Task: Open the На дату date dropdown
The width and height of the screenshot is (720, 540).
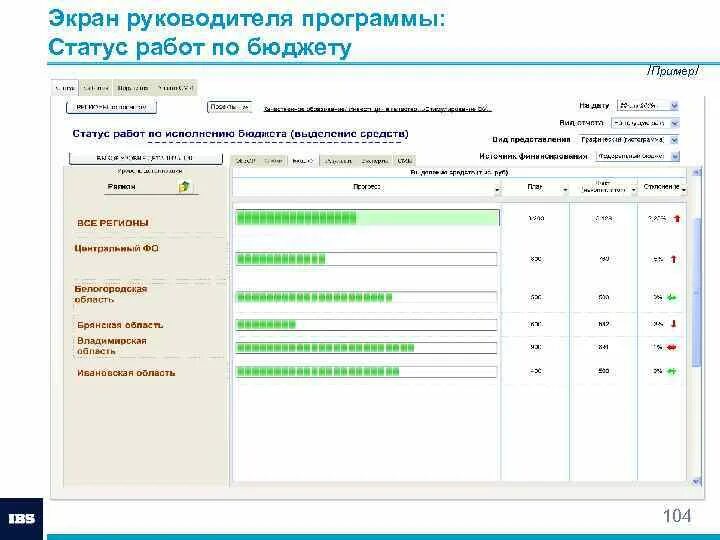Action: 674,106
